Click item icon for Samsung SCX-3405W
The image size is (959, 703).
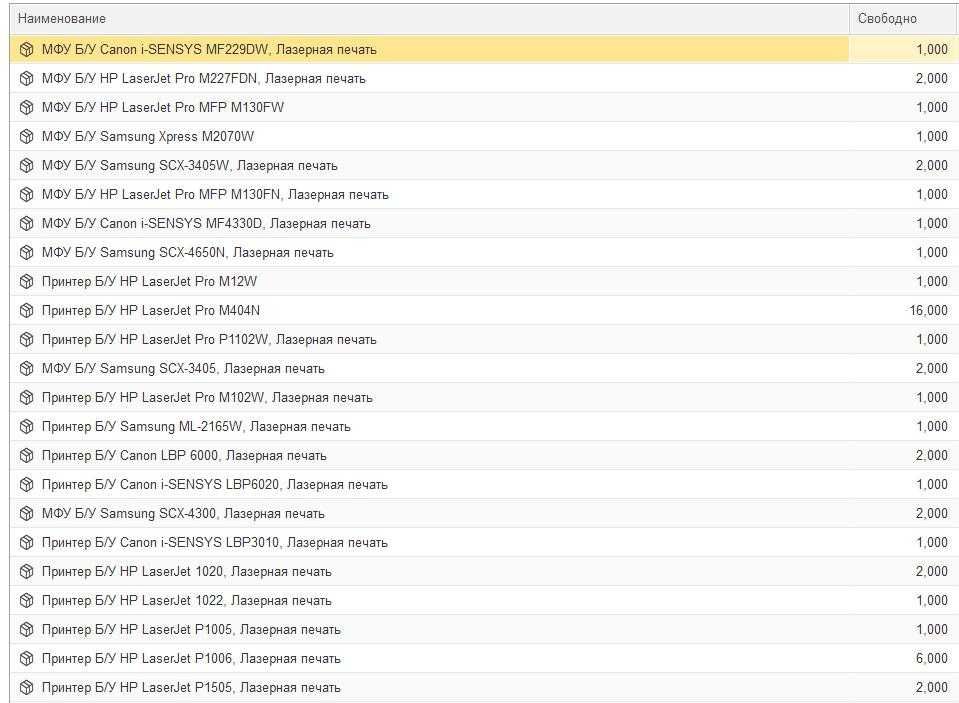[26, 166]
